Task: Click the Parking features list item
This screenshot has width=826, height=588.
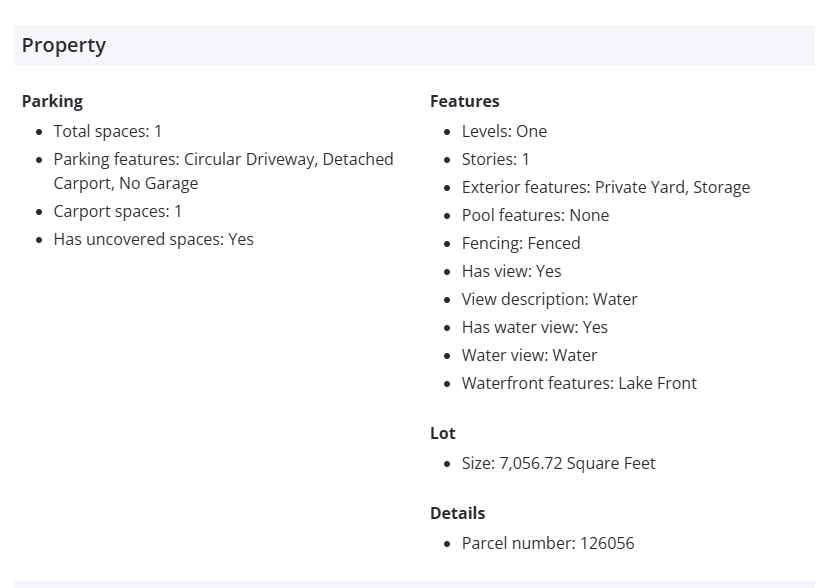Action: point(223,171)
